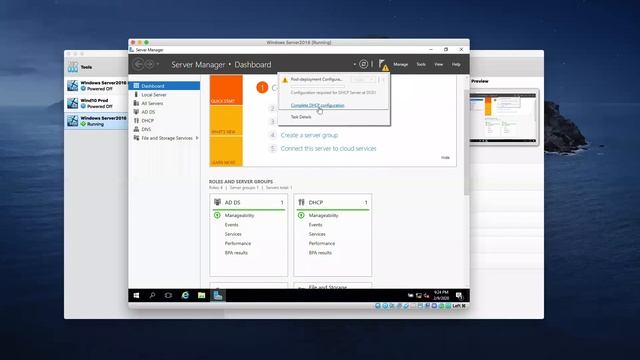Image resolution: width=640 pixels, height=360 pixels.
Task: Click Events in the DHCP tile
Action: [x=316, y=225]
